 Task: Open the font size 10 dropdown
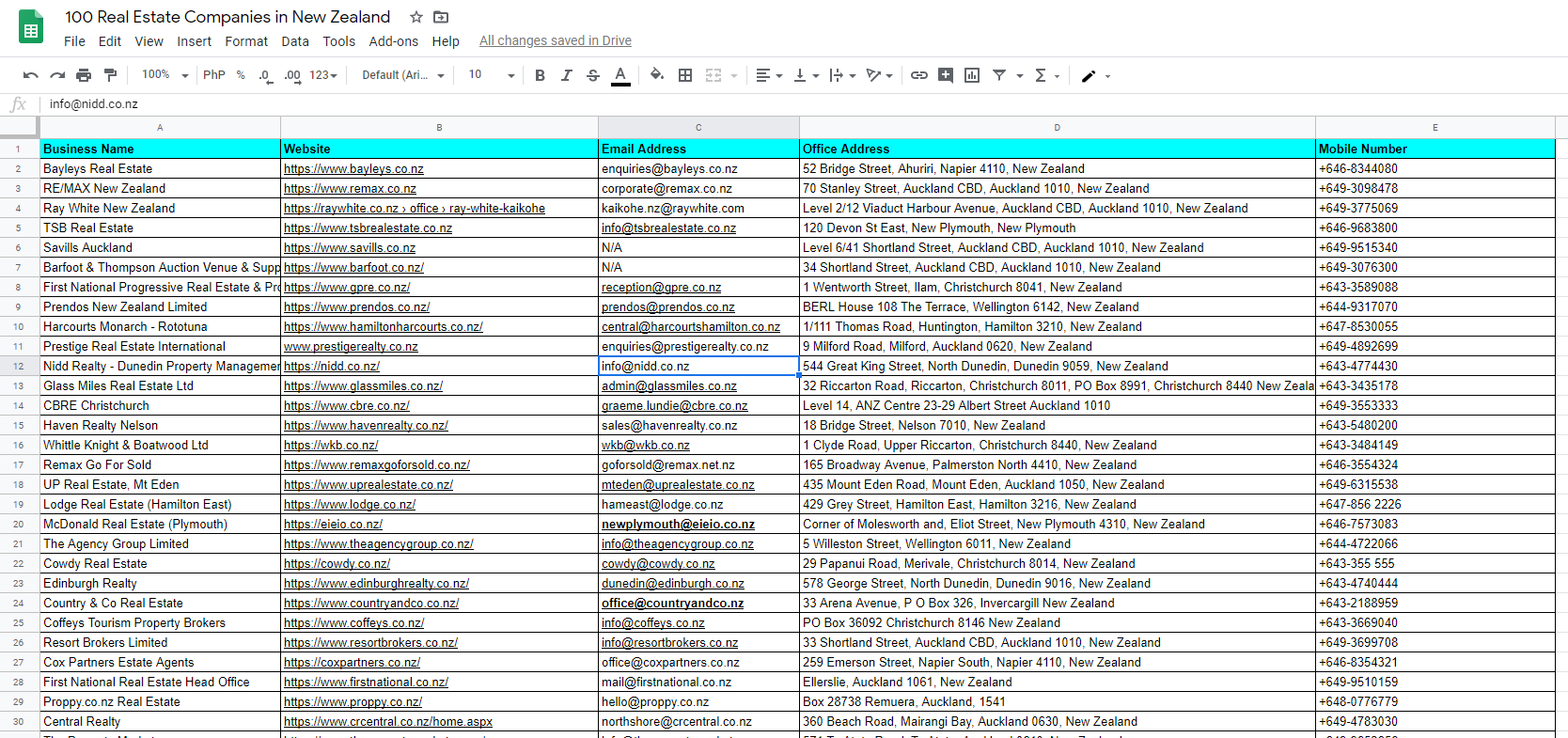[x=492, y=75]
